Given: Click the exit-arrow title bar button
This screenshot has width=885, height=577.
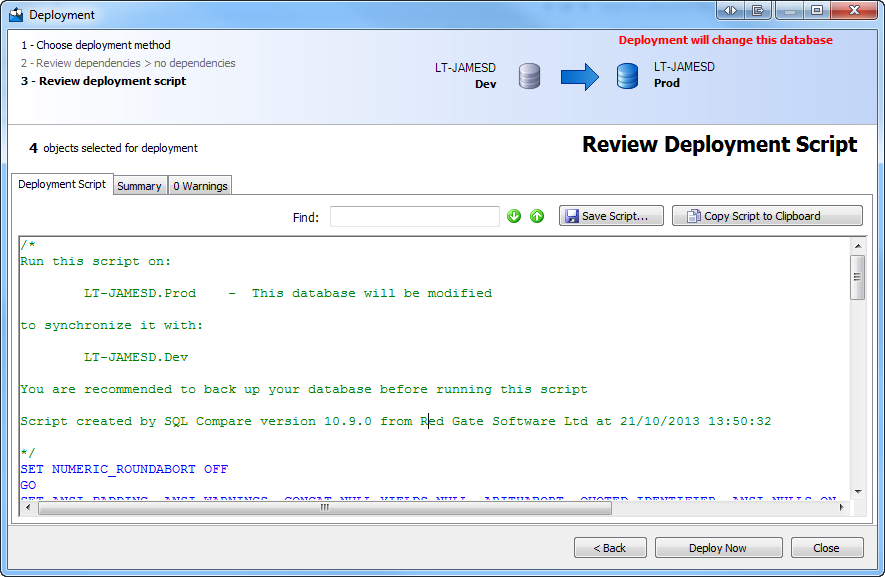Looking at the screenshot, I should [758, 10].
